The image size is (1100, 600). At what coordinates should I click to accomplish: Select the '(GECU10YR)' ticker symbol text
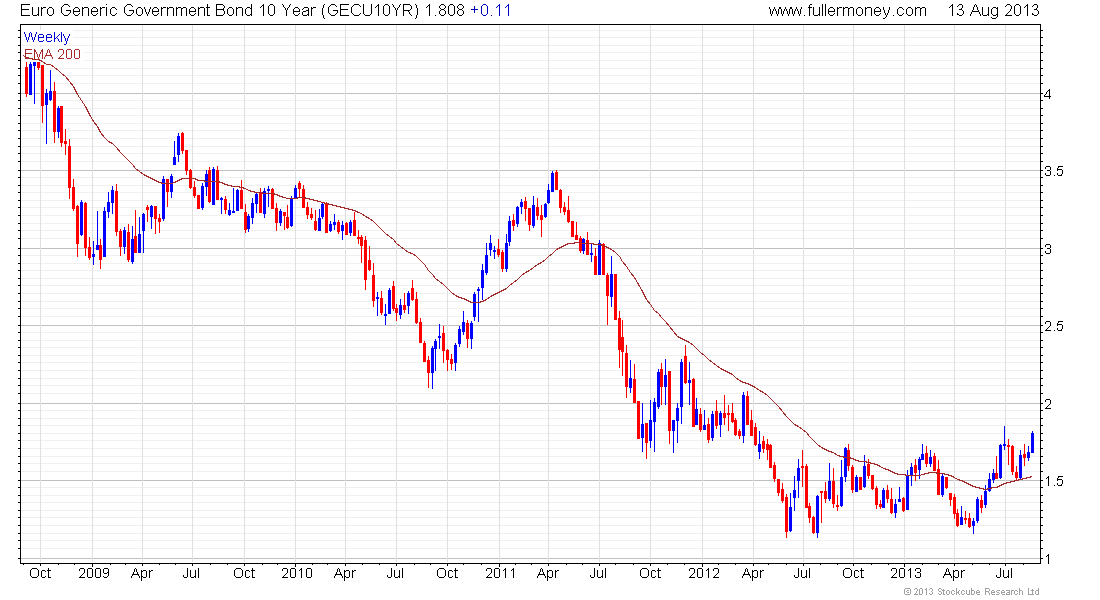click(370, 11)
